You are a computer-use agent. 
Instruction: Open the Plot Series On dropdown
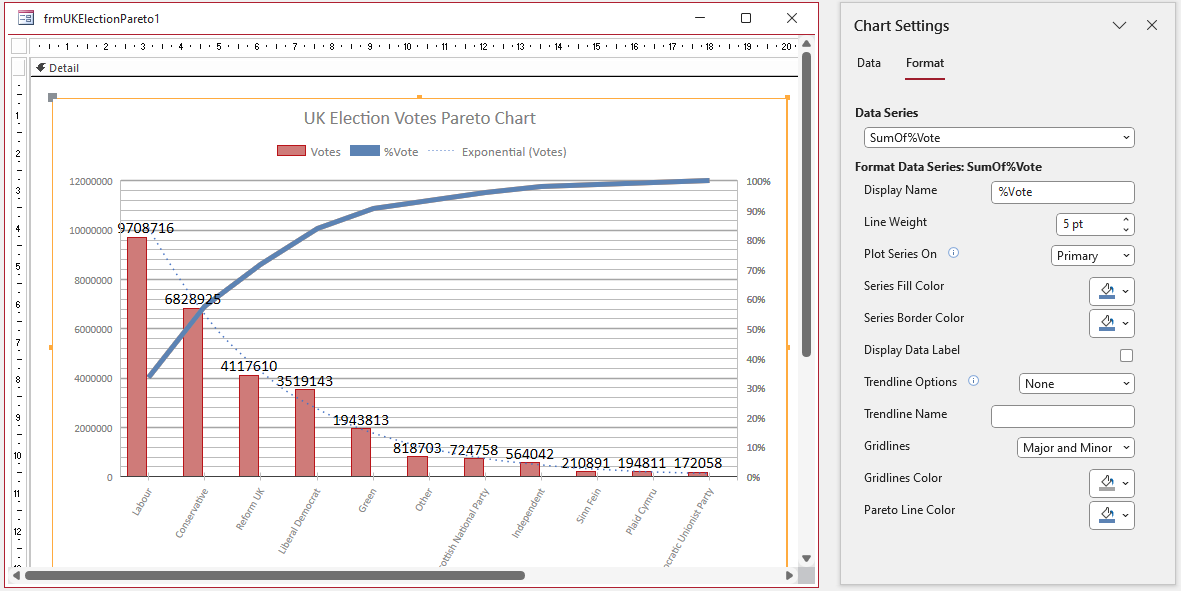[x=1092, y=256]
